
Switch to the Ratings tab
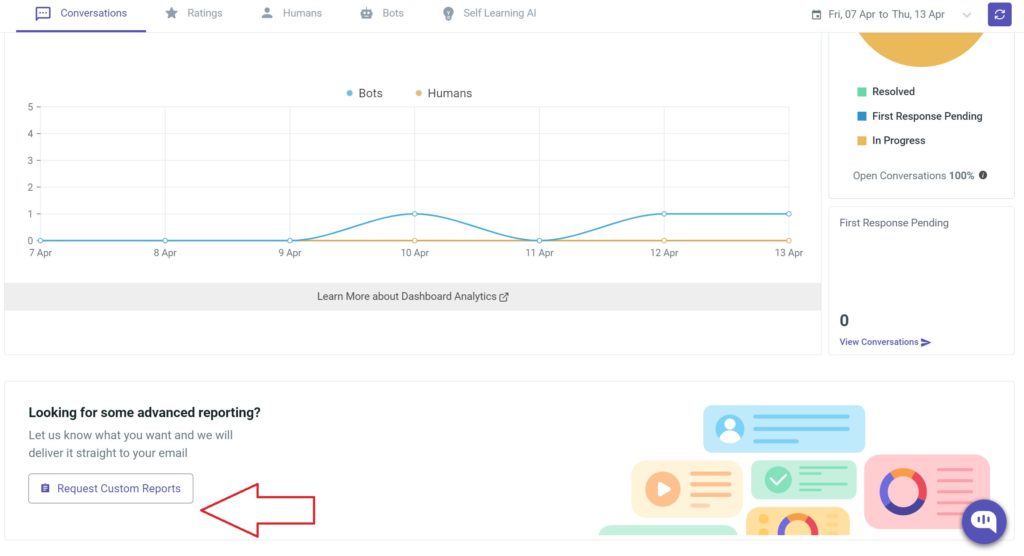(193, 13)
